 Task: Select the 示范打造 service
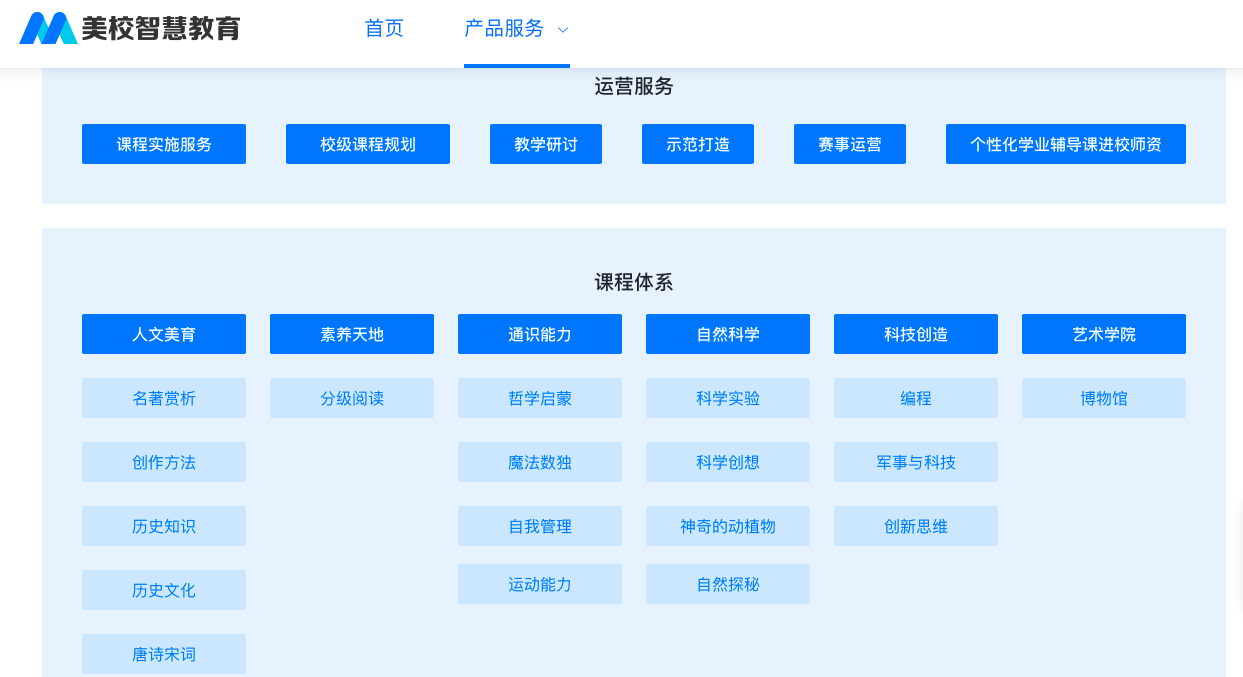coord(697,143)
